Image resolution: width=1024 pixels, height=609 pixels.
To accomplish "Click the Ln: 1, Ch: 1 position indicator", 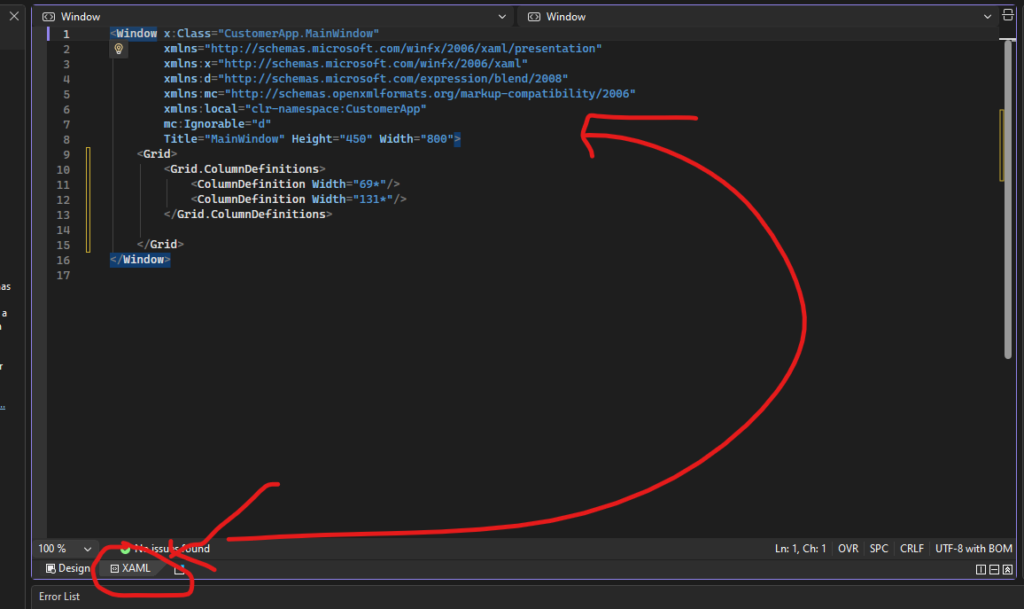I will (x=800, y=548).
